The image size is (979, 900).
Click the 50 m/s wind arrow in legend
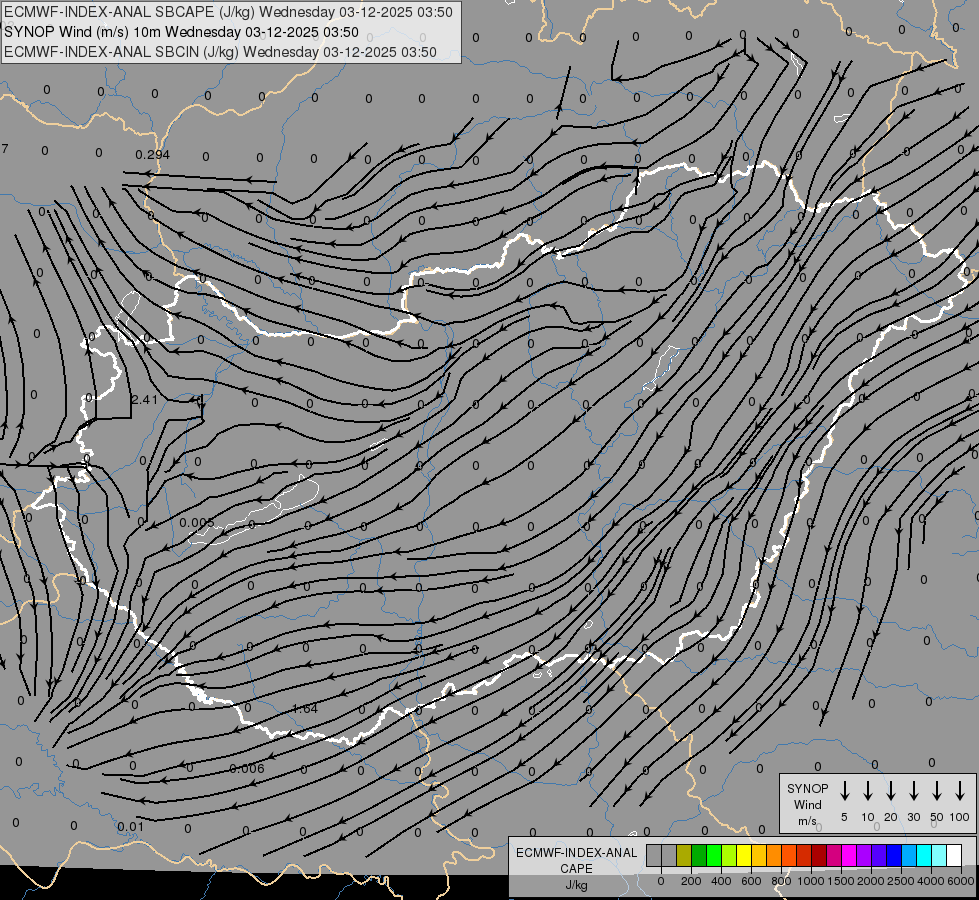pos(937,790)
